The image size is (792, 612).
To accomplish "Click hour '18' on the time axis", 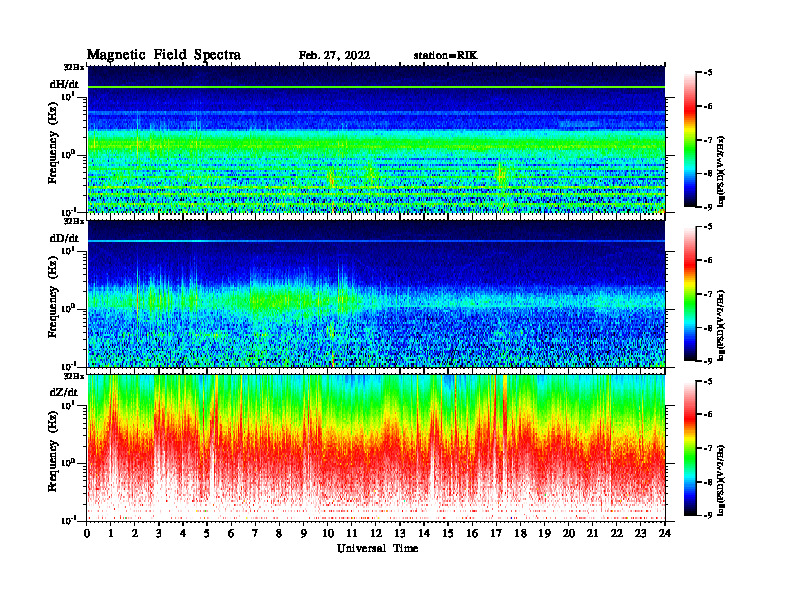I will point(520,533).
